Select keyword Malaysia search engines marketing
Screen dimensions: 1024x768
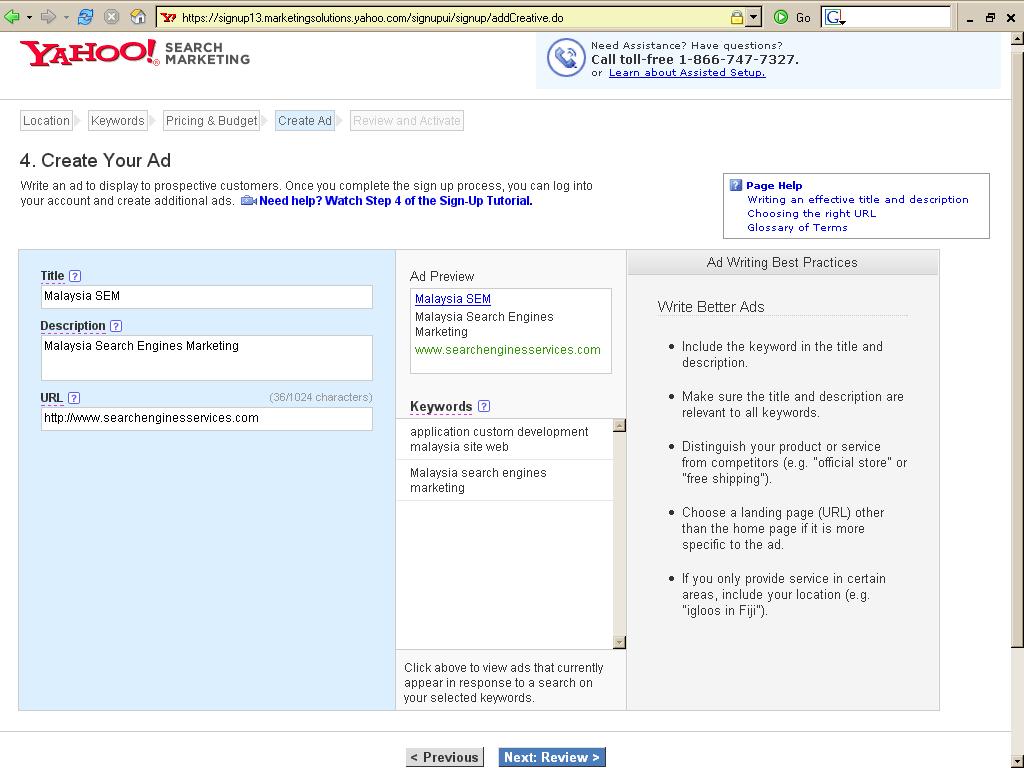[504, 480]
